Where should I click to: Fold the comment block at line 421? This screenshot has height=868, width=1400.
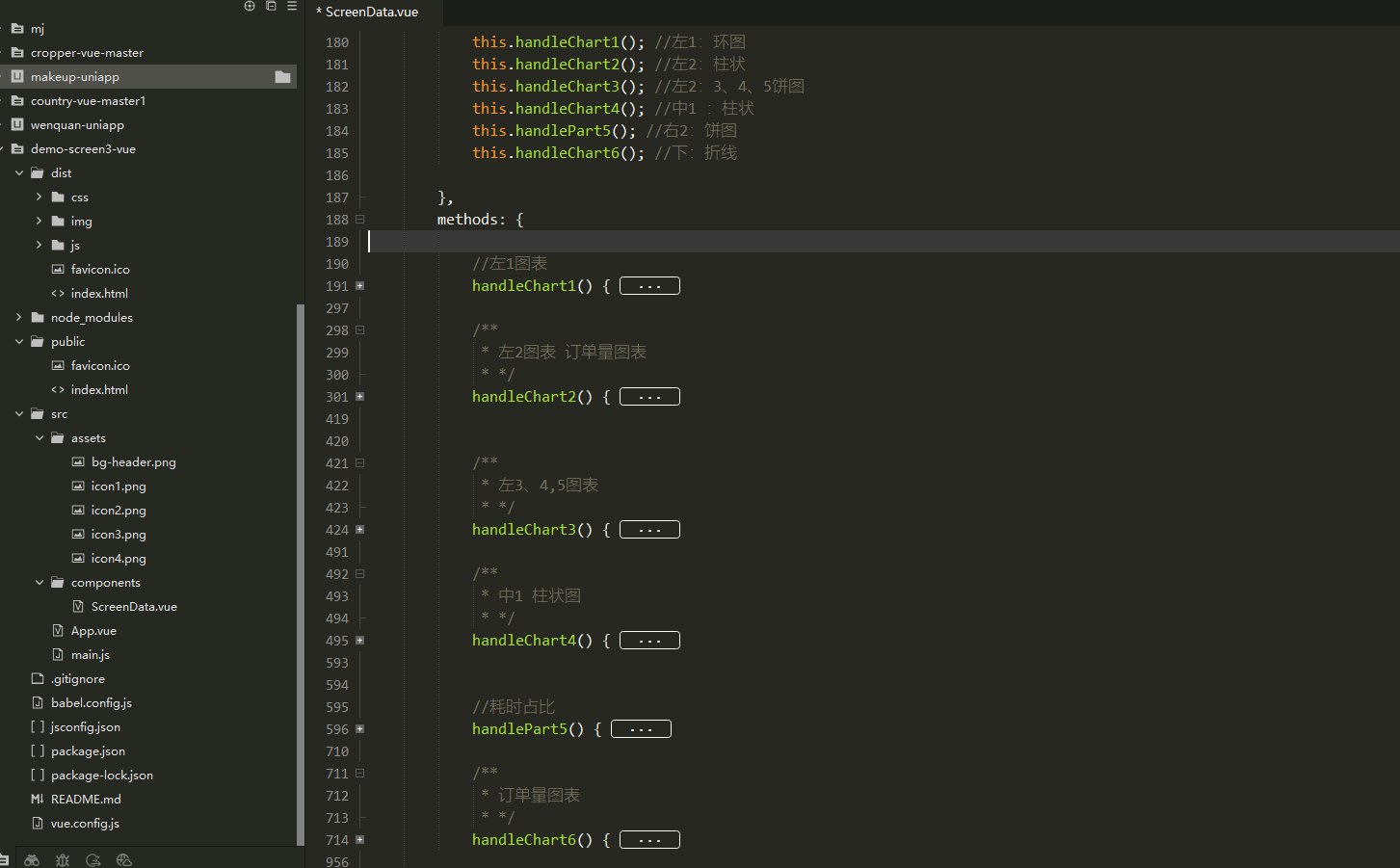point(360,463)
